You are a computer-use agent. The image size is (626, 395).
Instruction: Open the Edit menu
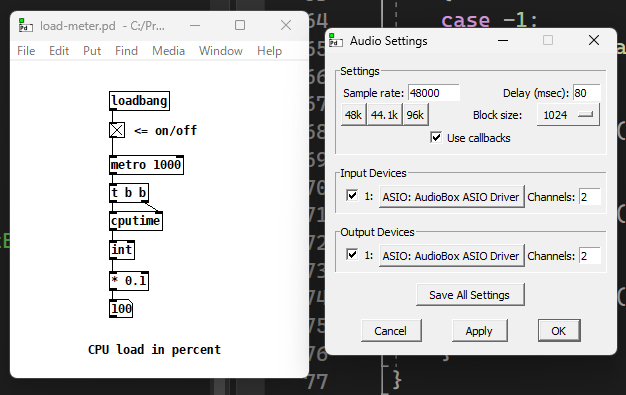59,51
